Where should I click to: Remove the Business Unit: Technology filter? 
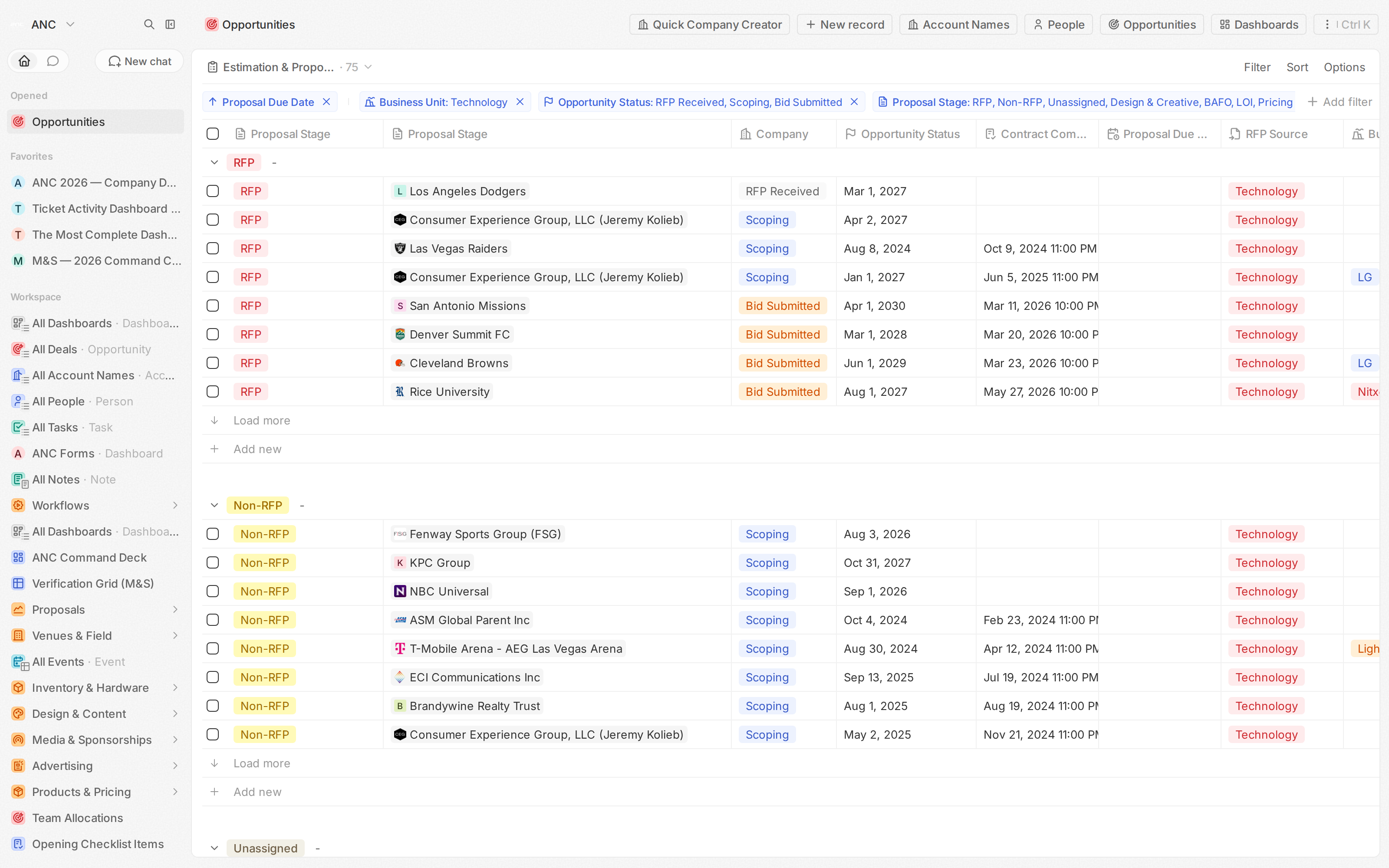click(x=520, y=102)
